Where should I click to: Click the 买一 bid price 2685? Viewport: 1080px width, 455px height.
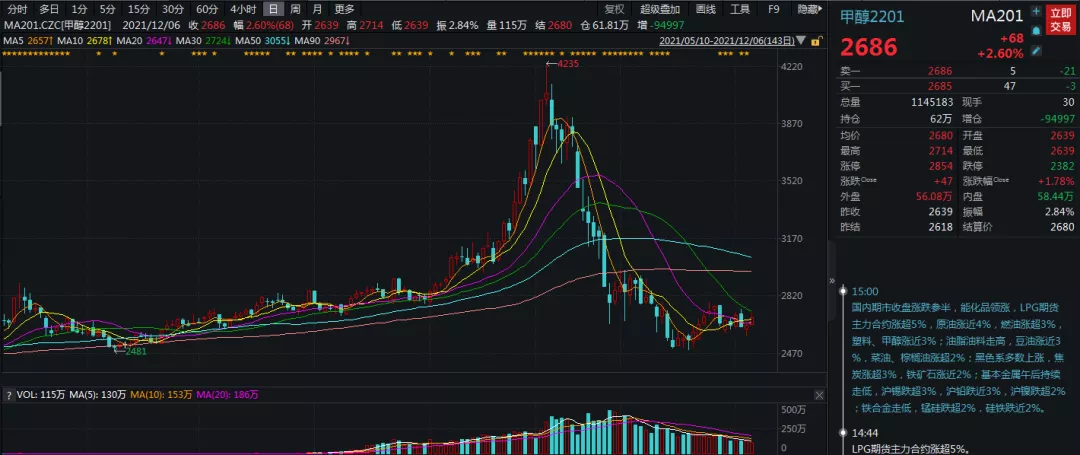click(939, 86)
